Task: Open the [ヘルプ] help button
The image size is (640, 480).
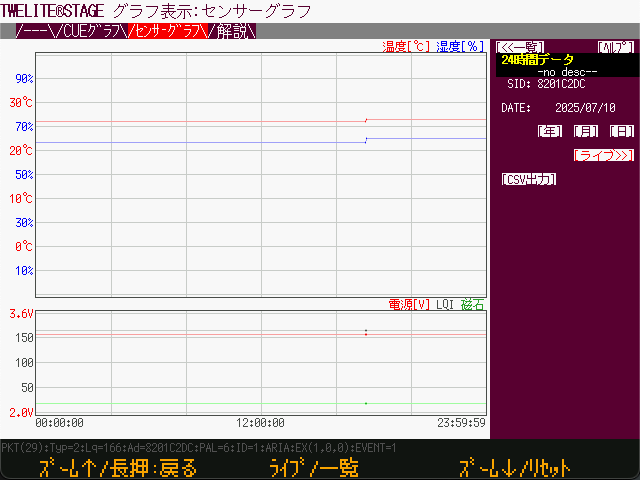Action: tap(616, 47)
